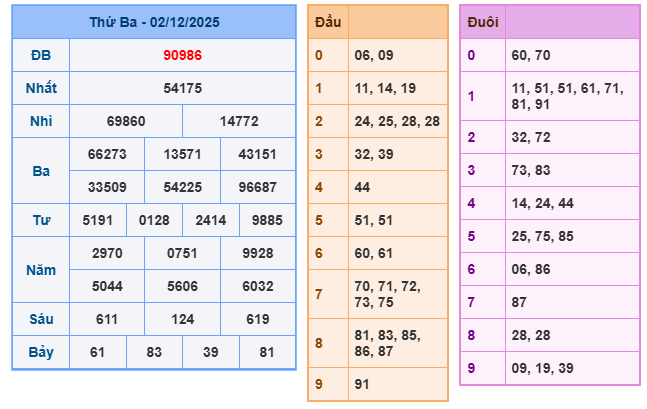Click the Đầu row 4 value 44

pyautogui.click(x=362, y=187)
